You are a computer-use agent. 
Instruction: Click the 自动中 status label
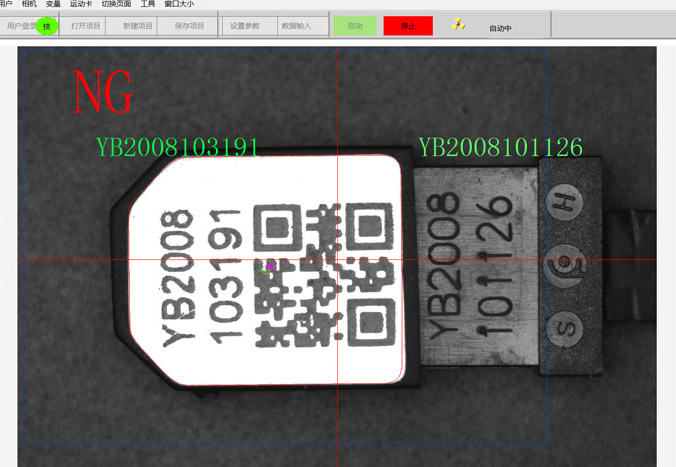click(x=500, y=28)
